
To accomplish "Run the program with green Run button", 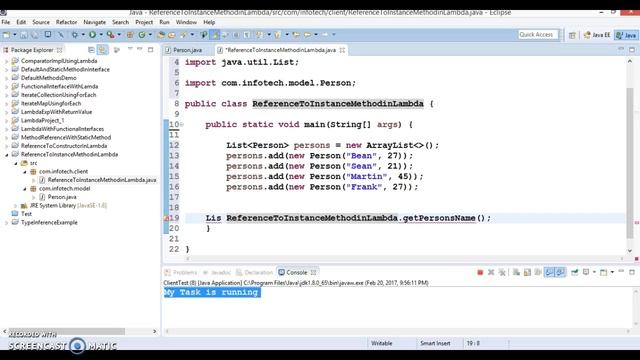I will [x=93, y=35].
